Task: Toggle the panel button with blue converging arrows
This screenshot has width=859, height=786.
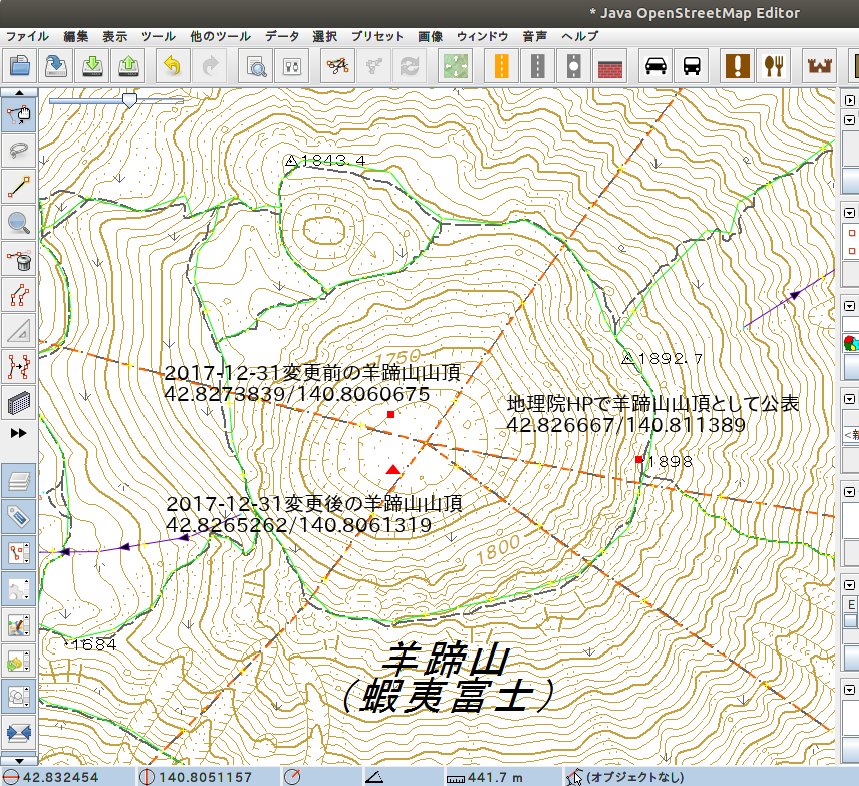Action: (x=19, y=734)
